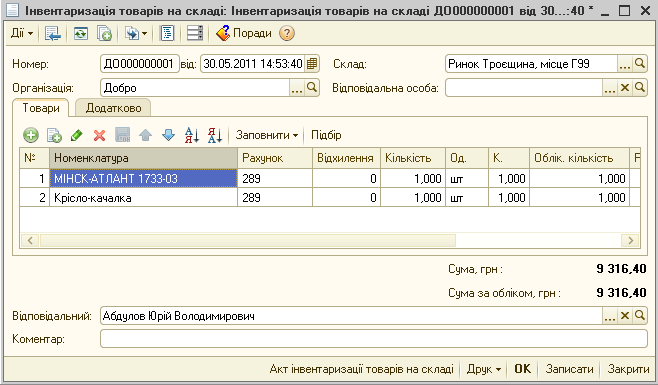The width and height of the screenshot is (658, 385).
Task: Sort rows ascending А-Я
Action: click(192, 135)
